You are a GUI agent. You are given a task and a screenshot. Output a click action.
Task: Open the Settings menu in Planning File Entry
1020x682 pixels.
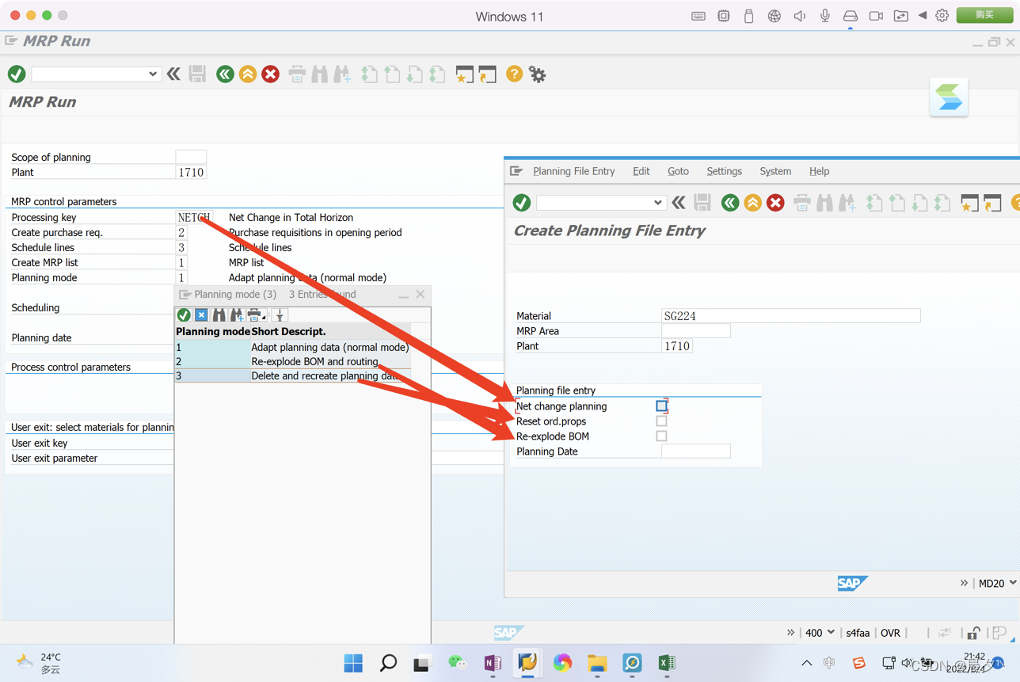[724, 171]
